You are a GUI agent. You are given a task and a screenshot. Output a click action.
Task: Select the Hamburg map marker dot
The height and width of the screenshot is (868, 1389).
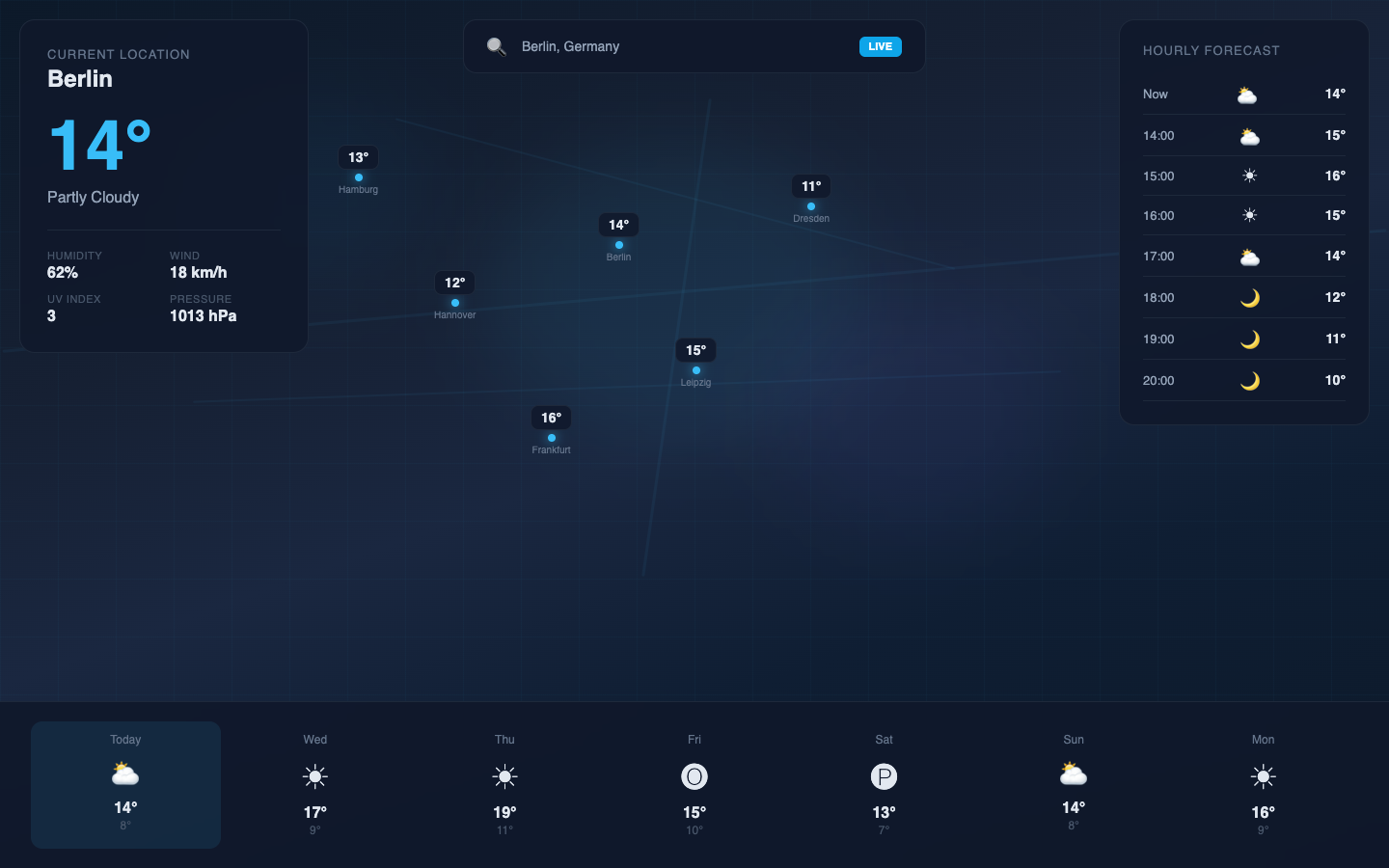click(x=359, y=177)
